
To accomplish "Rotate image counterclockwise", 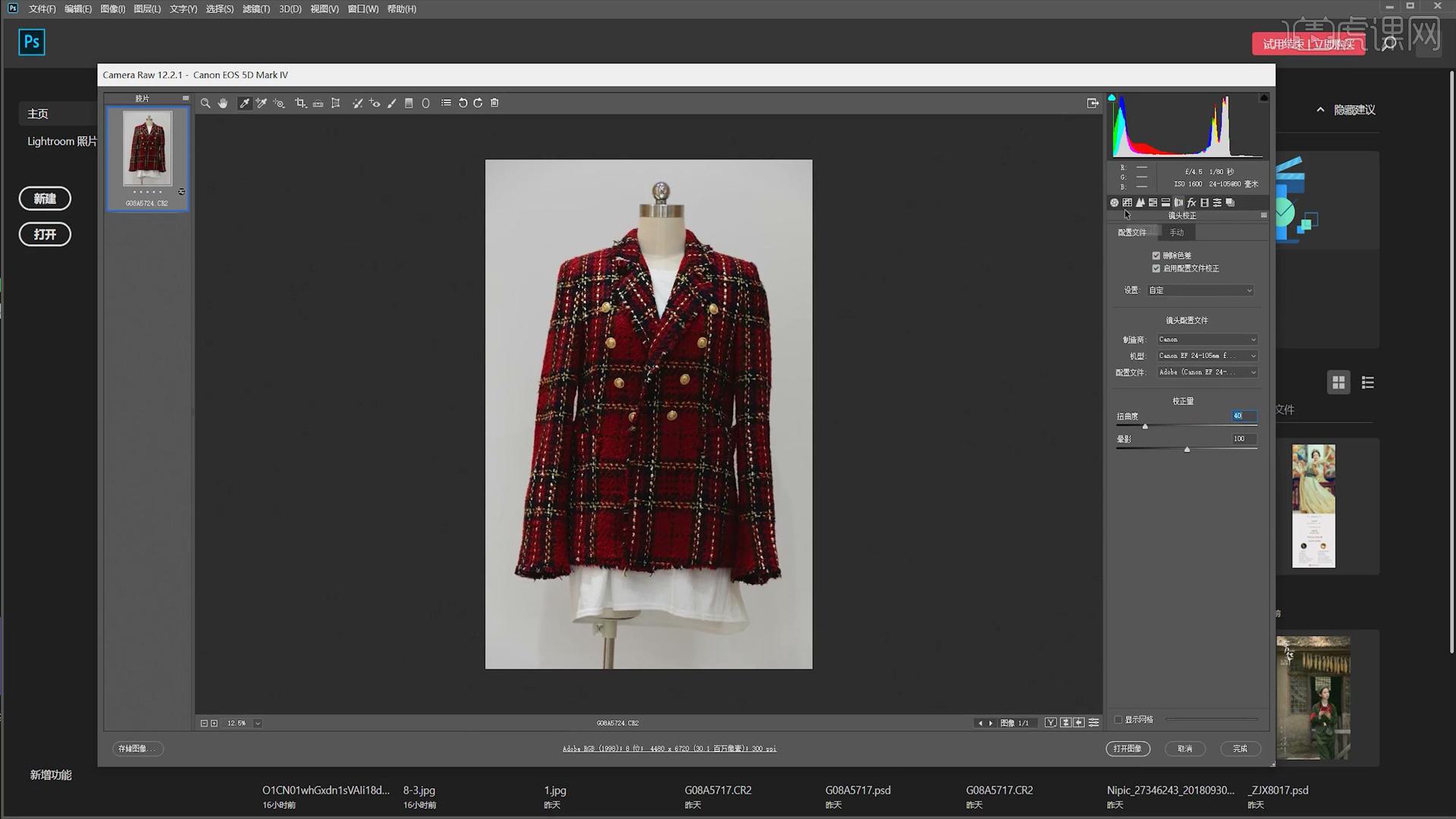I will pos(463,103).
